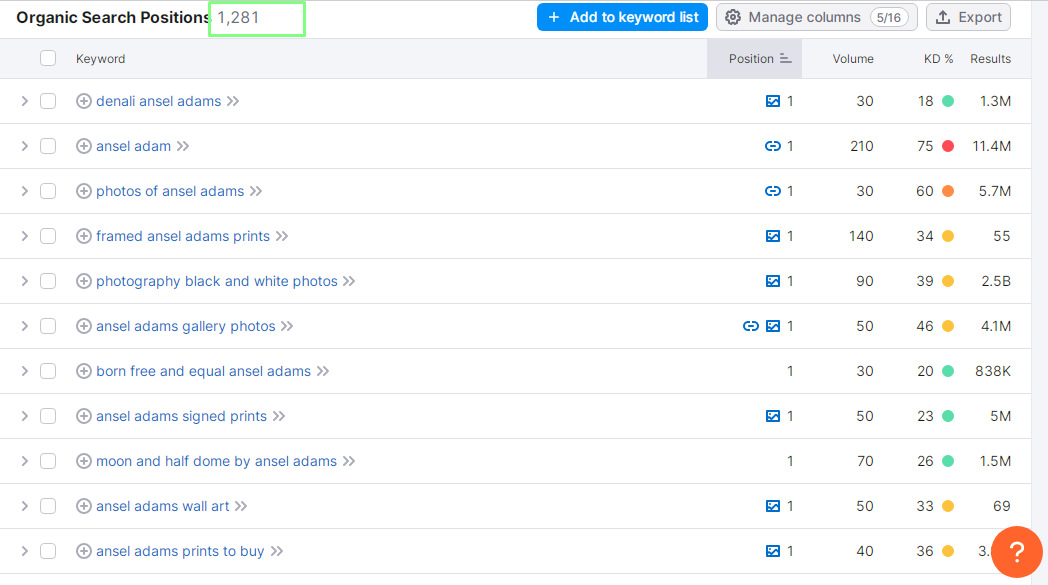This screenshot has height=585, width=1048.
Task: Expand the 'ansel adams signed prints' row
Action: tap(25, 416)
